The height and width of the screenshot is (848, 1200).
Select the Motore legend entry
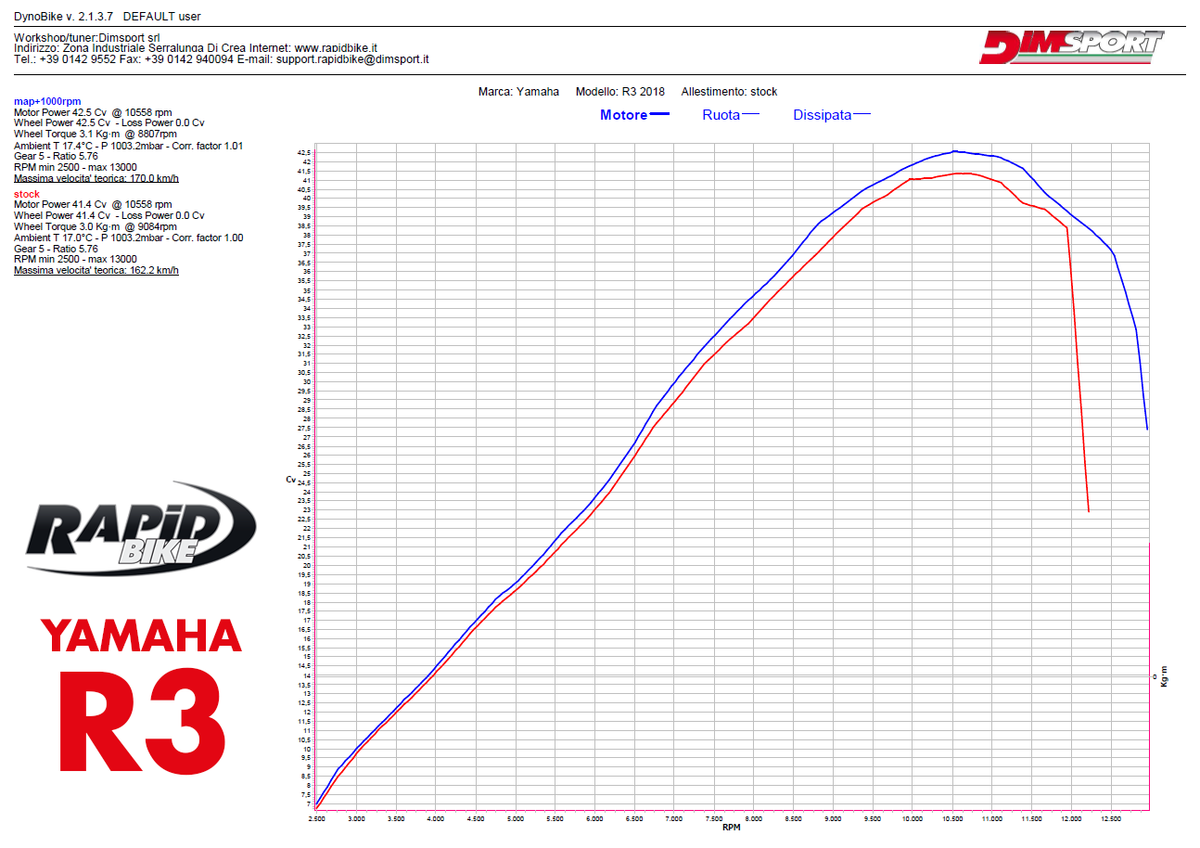tap(635, 115)
